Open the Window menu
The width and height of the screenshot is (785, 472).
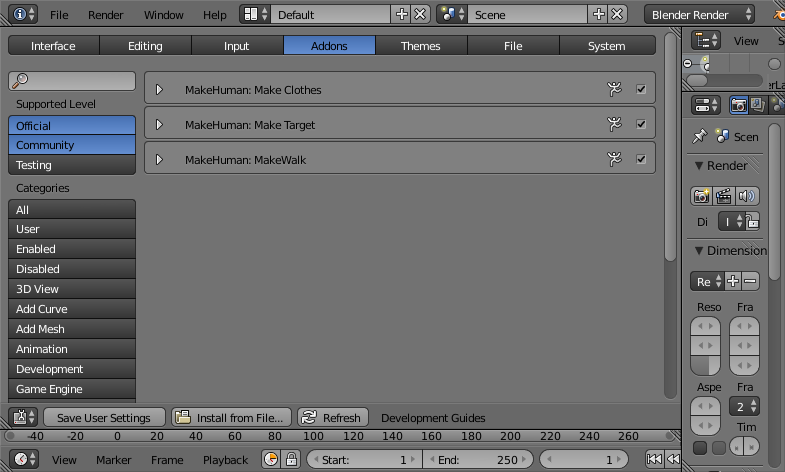164,15
